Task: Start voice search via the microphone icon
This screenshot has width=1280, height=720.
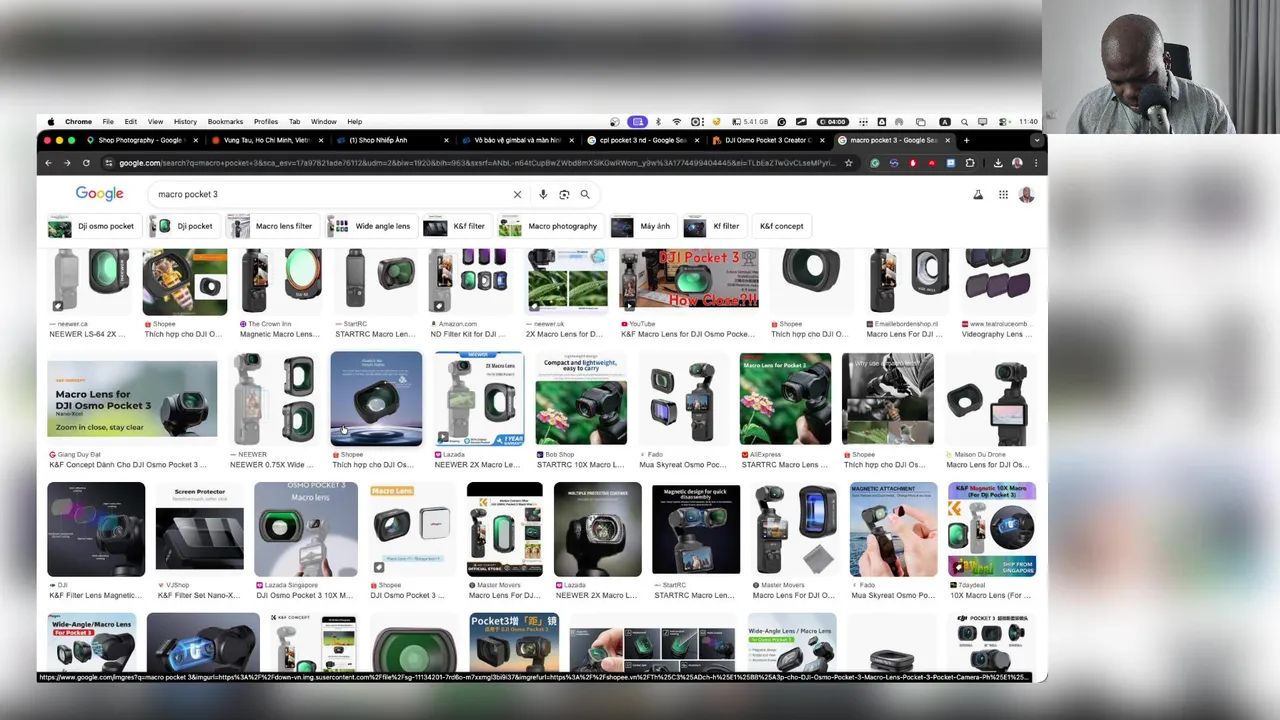Action: point(543,194)
